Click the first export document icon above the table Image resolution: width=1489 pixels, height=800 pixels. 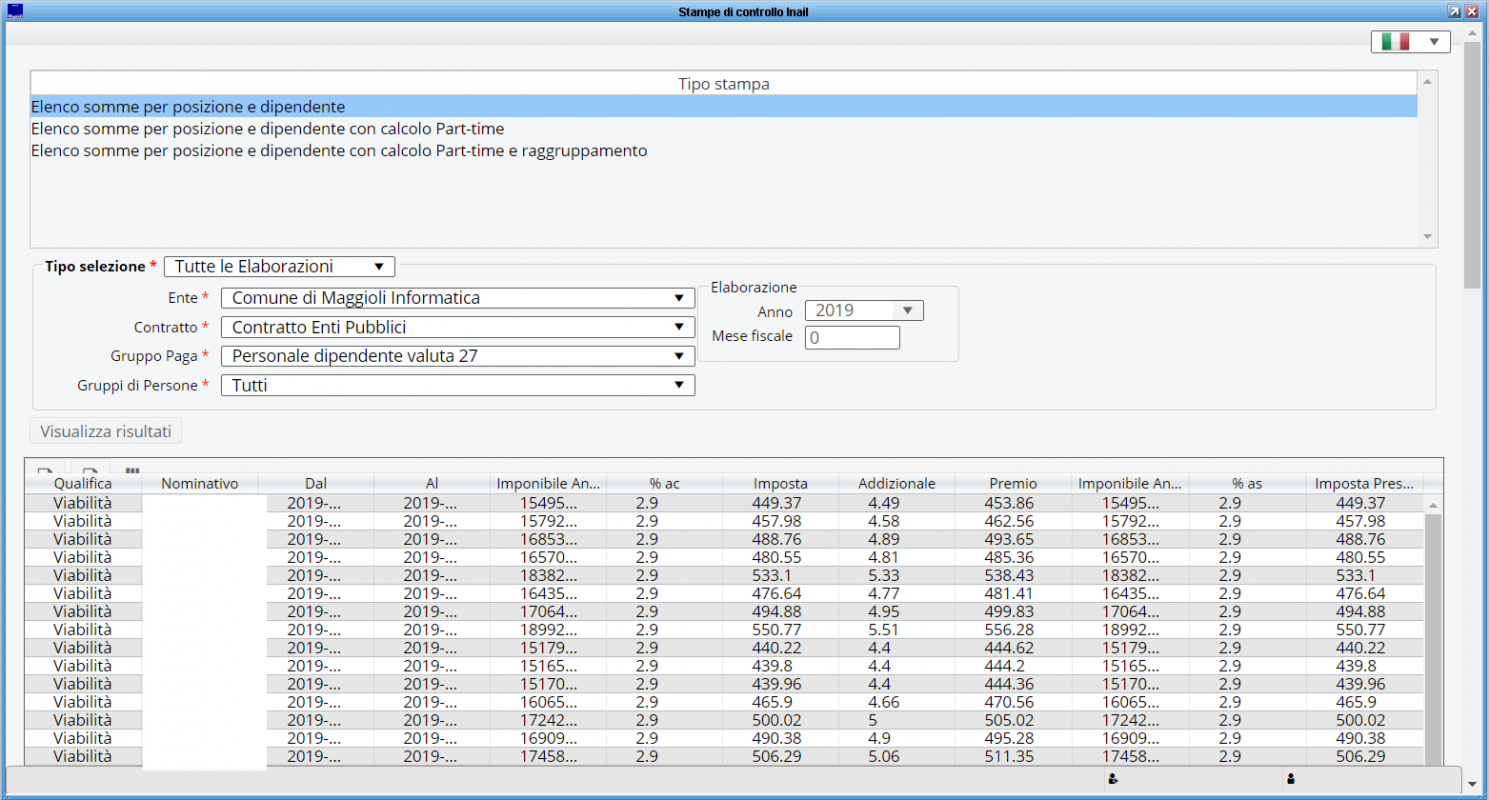pos(45,469)
